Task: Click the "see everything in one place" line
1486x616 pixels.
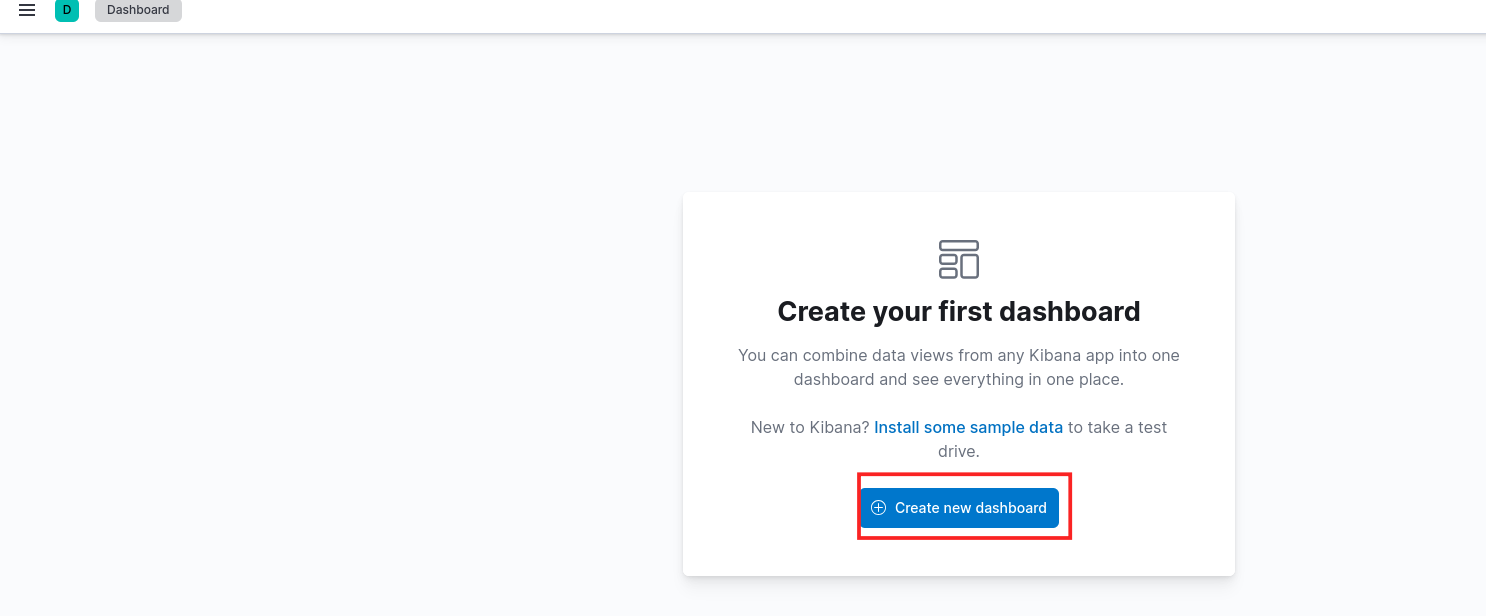Action: tap(958, 379)
